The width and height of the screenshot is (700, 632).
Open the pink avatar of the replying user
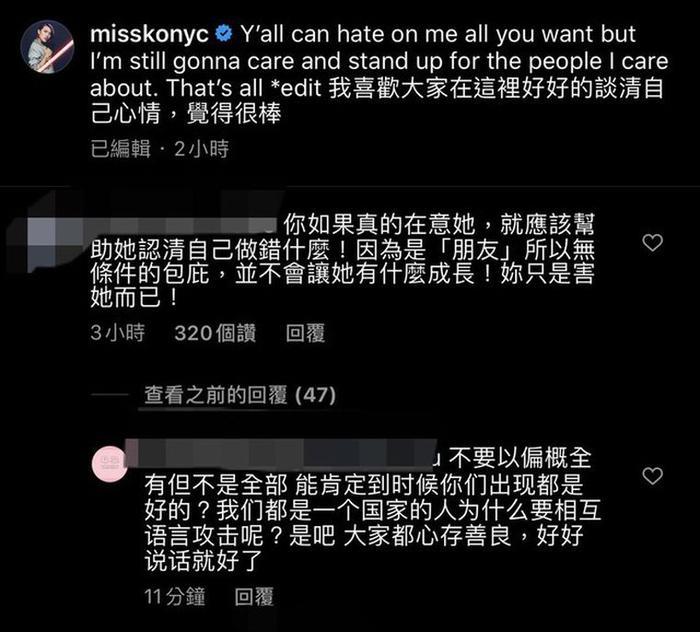click(109, 464)
